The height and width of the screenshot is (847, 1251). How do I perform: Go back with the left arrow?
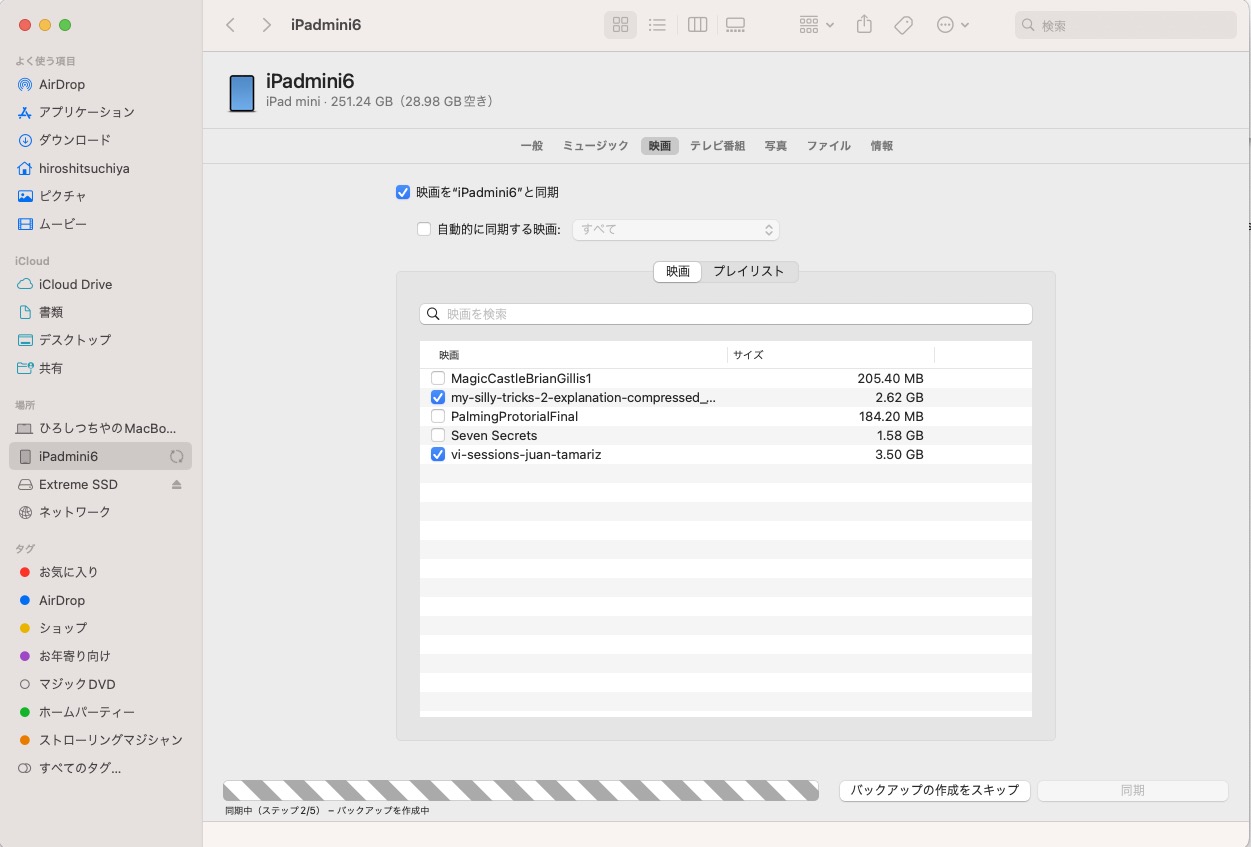pyautogui.click(x=231, y=25)
